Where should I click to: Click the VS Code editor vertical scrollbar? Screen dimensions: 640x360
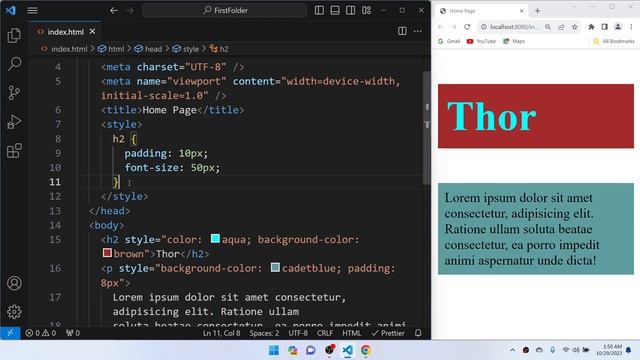tap(427, 127)
